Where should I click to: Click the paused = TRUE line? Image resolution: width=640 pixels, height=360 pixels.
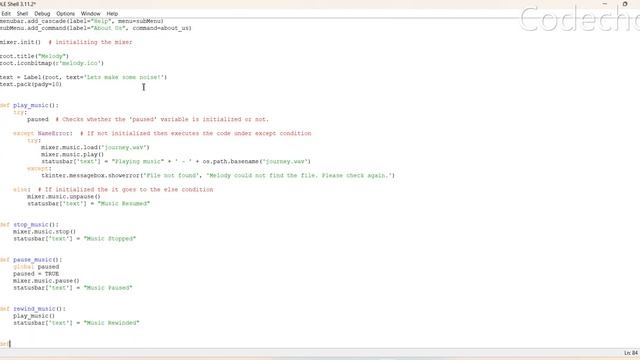[x=36, y=273]
